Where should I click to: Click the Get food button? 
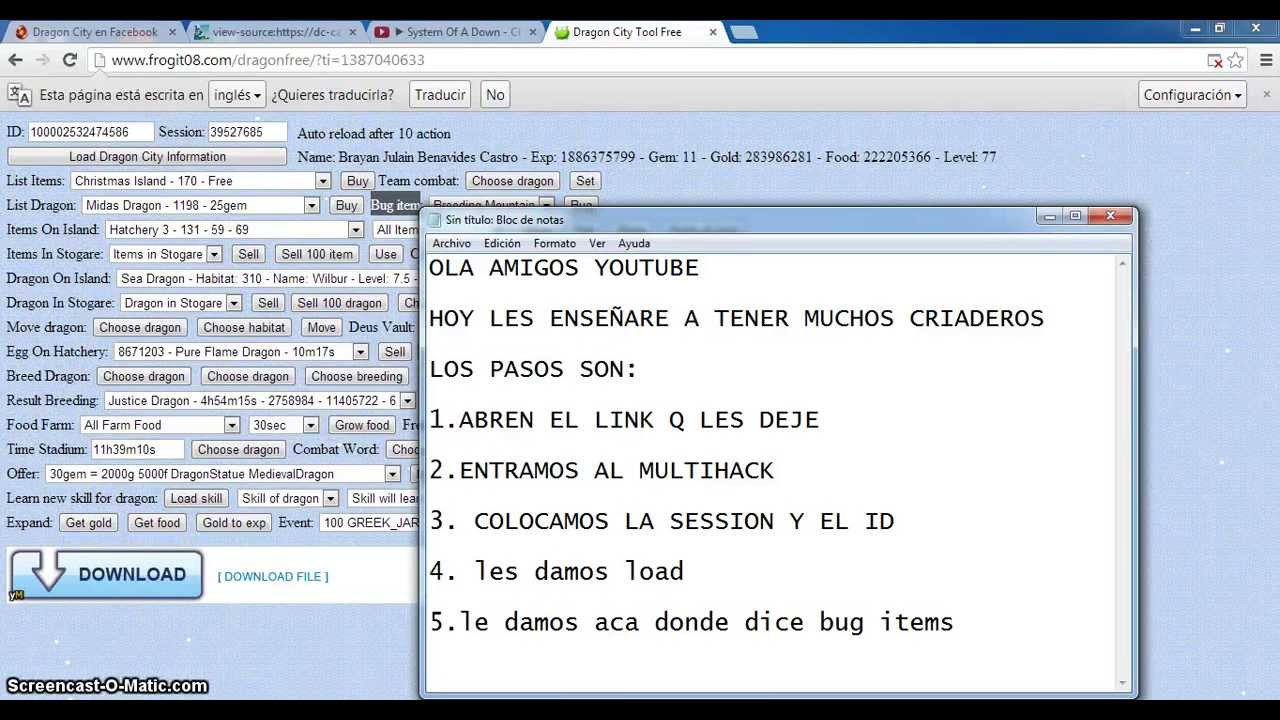157,523
